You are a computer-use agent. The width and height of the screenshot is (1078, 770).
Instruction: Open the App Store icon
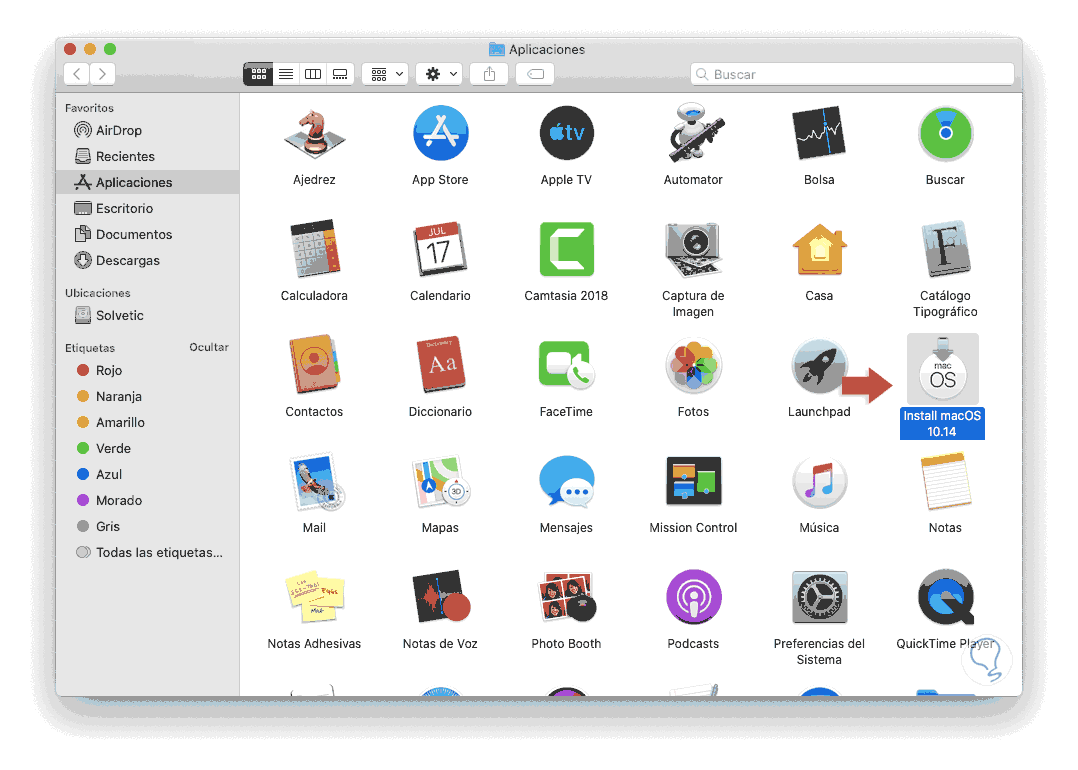(441, 133)
